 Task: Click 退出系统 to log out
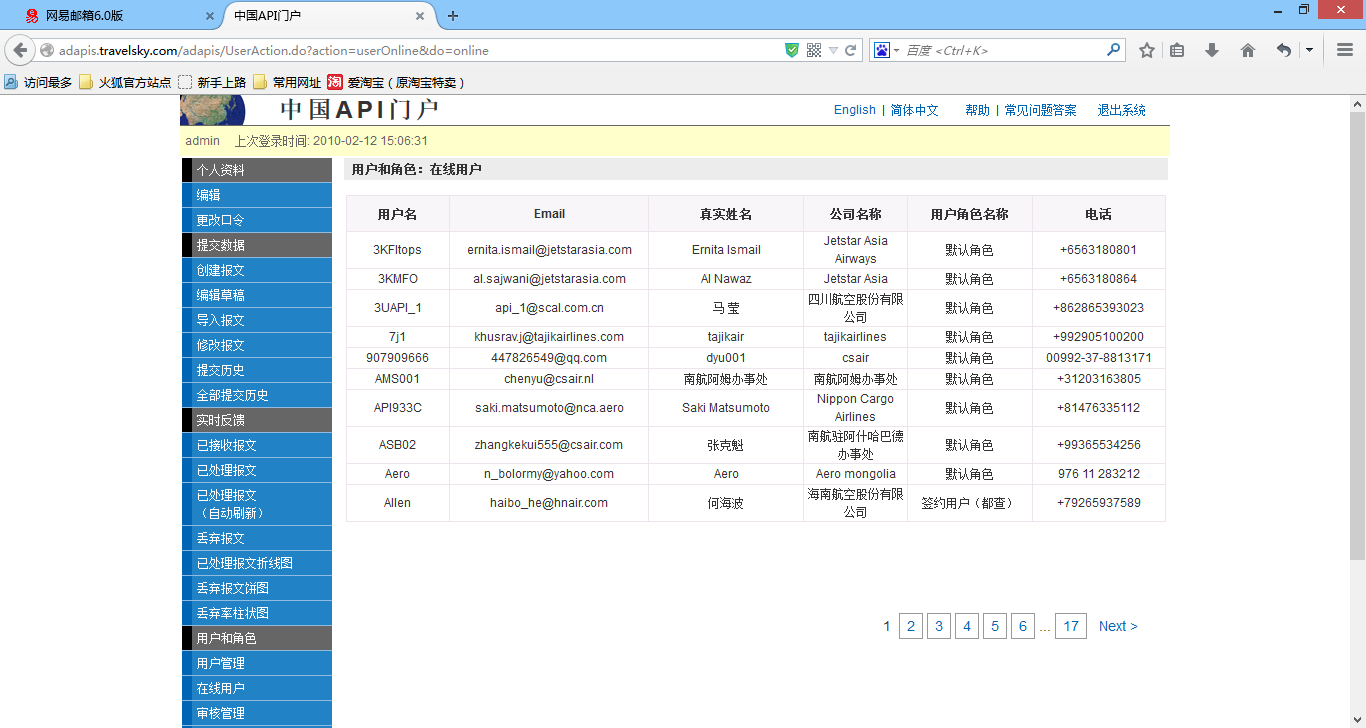tap(1122, 110)
